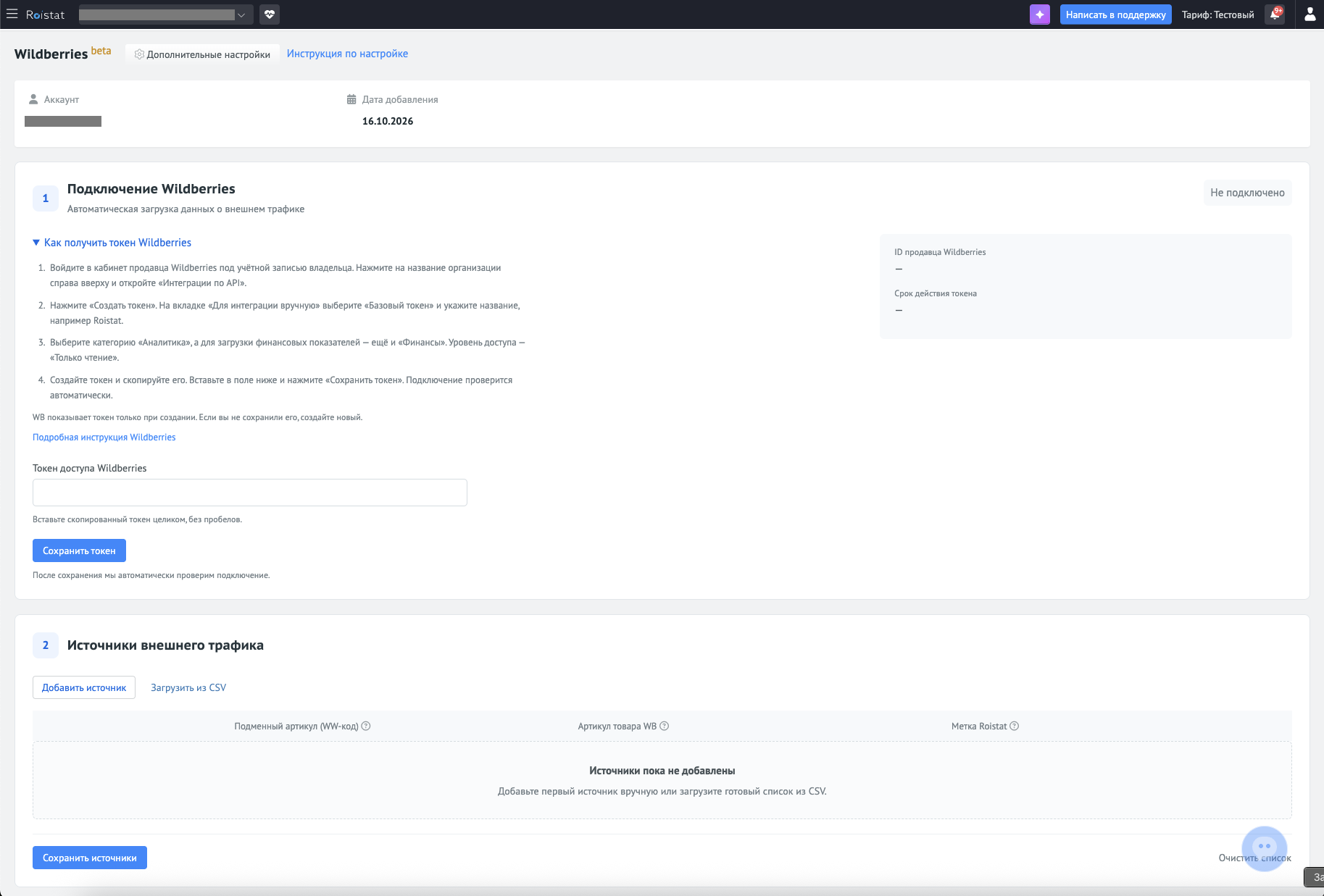Open the user profile icon
The height and width of the screenshot is (896, 1324).
[1310, 14]
